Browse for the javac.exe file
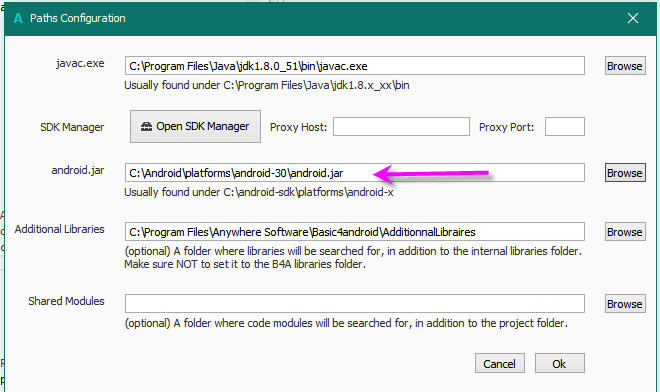660x392 pixels. pyautogui.click(x=625, y=66)
